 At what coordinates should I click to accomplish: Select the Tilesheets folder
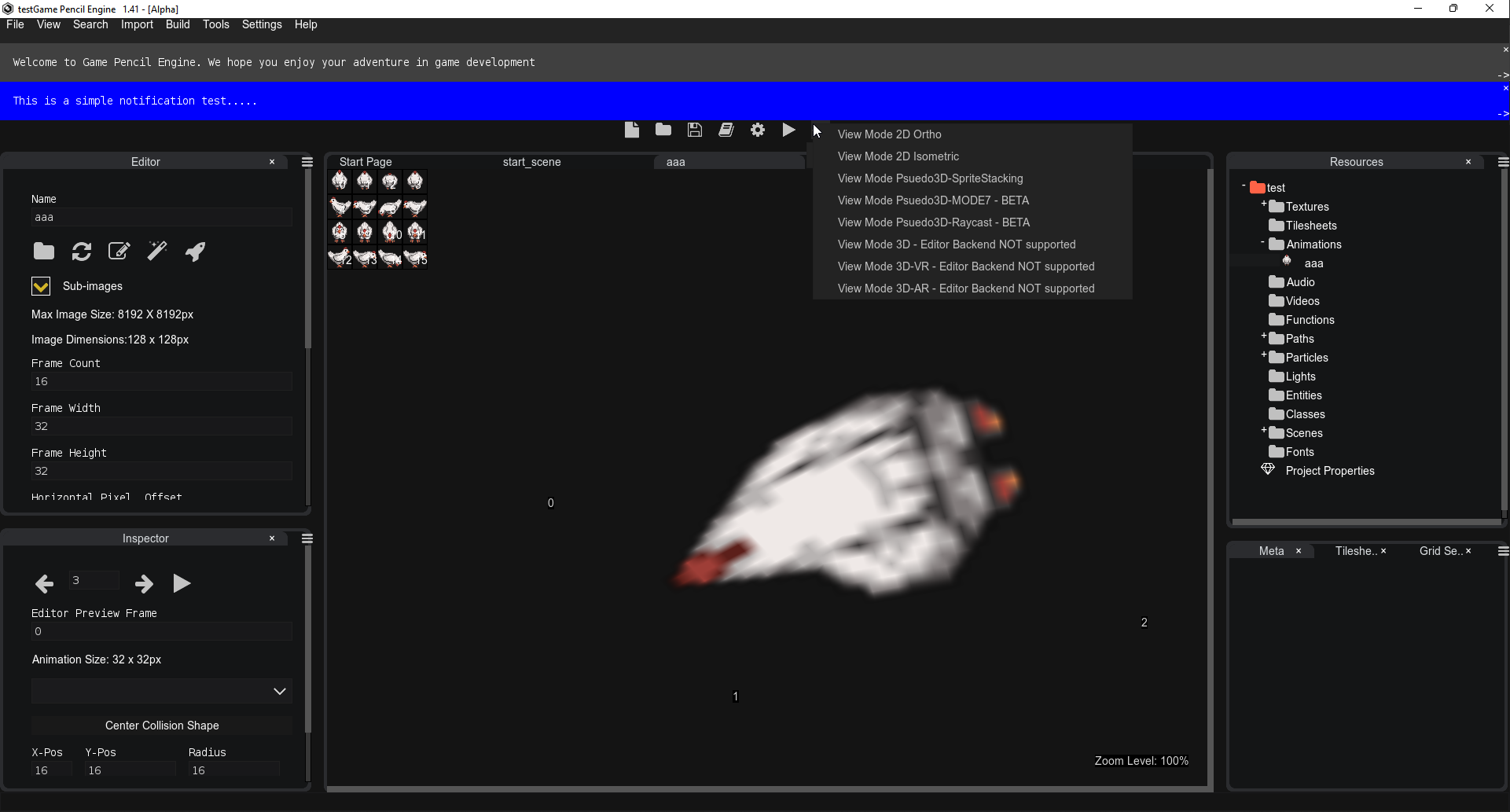(x=1302, y=226)
